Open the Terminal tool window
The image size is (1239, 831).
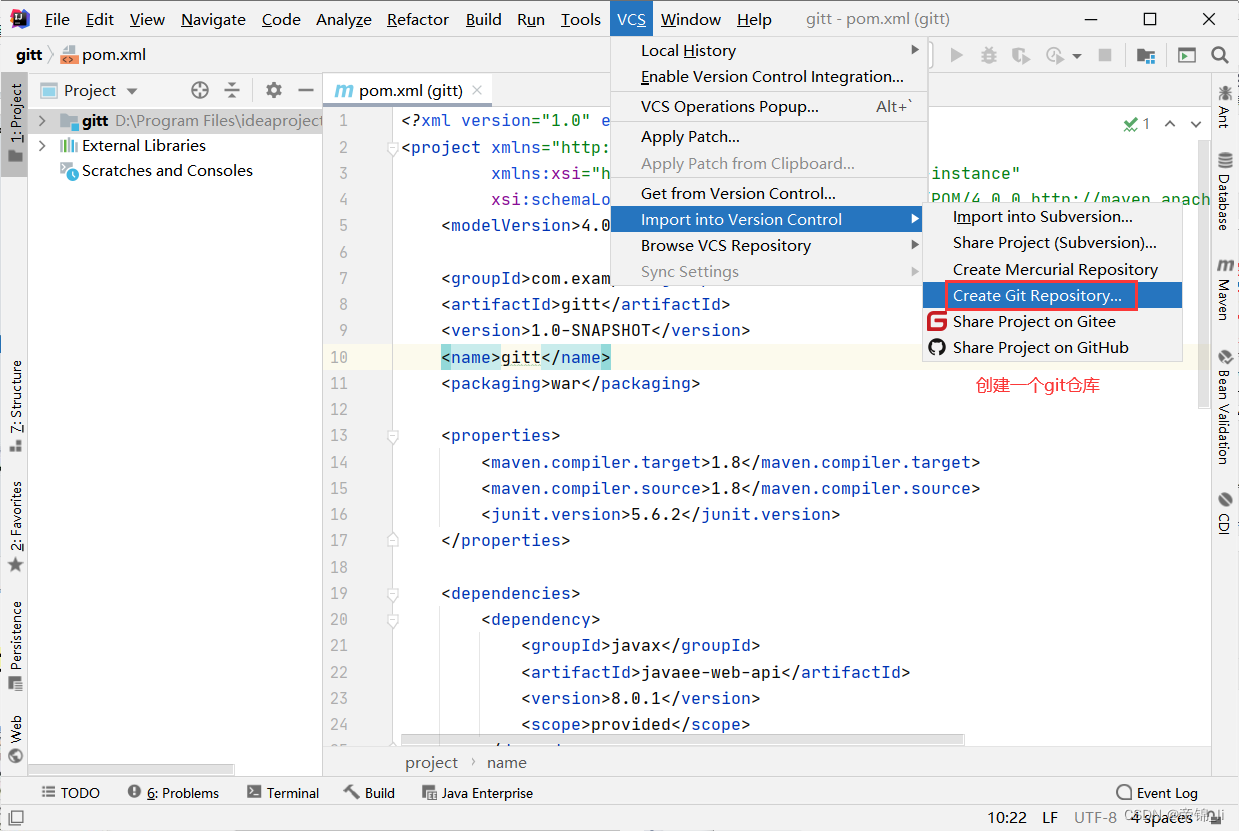(283, 793)
